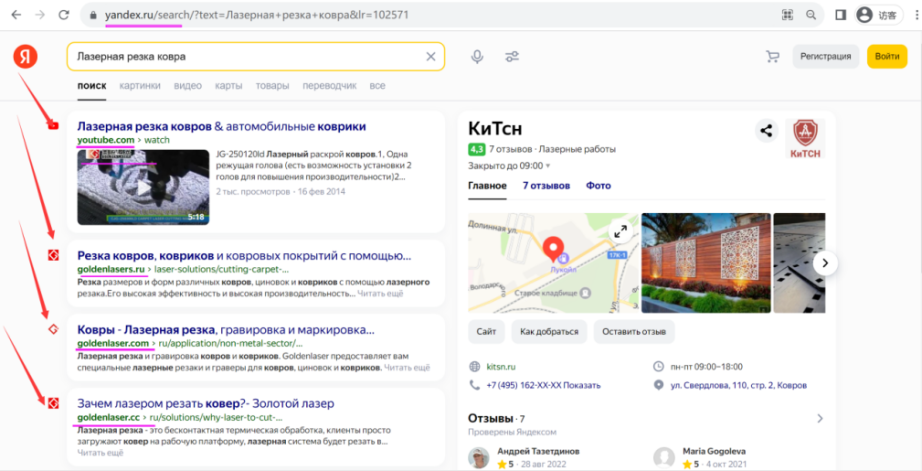Reload the page in browser
This screenshot has width=922, height=471.
click(x=63, y=15)
